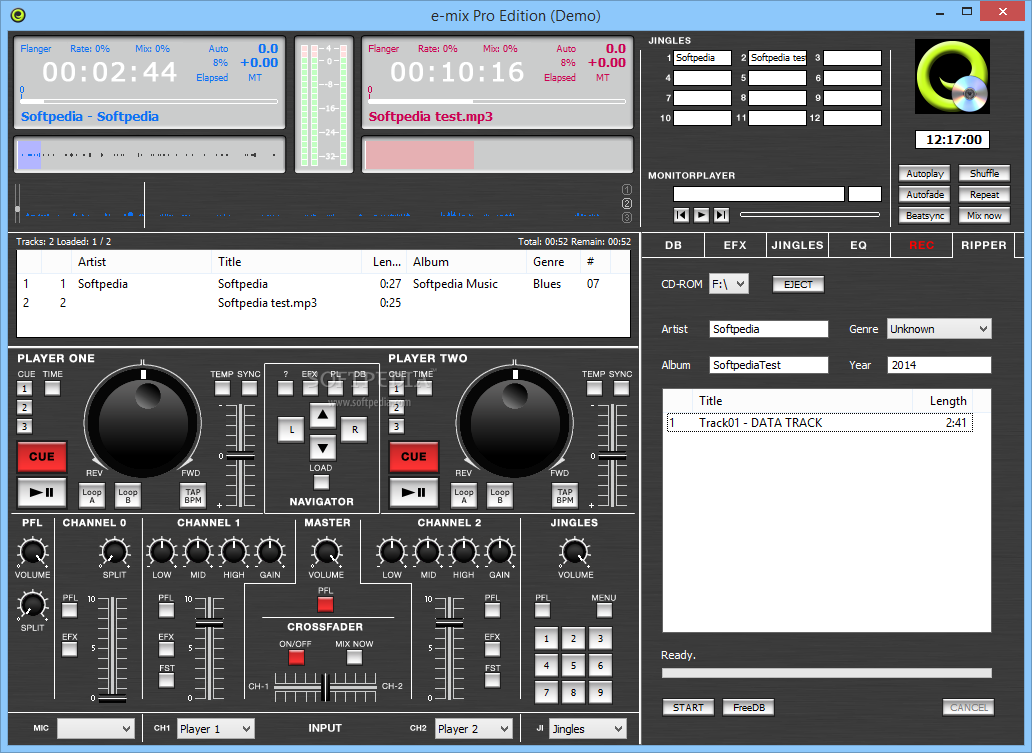Screen dimensions: 1032x753
Task: Click Player One Loop A button
Action: pyautogui.click(x=92, y=495)
